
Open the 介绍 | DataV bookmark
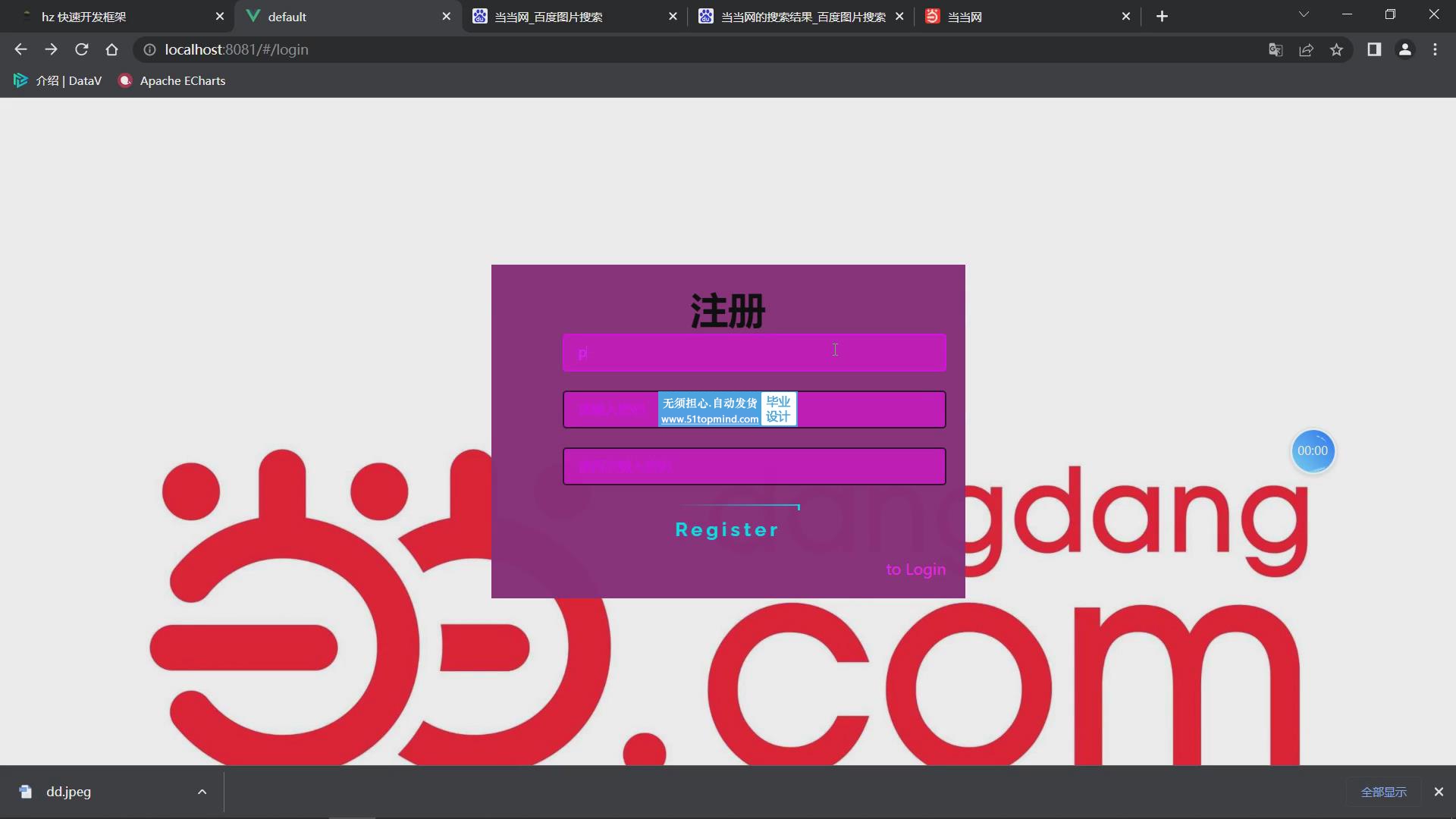tap(58, 80)
